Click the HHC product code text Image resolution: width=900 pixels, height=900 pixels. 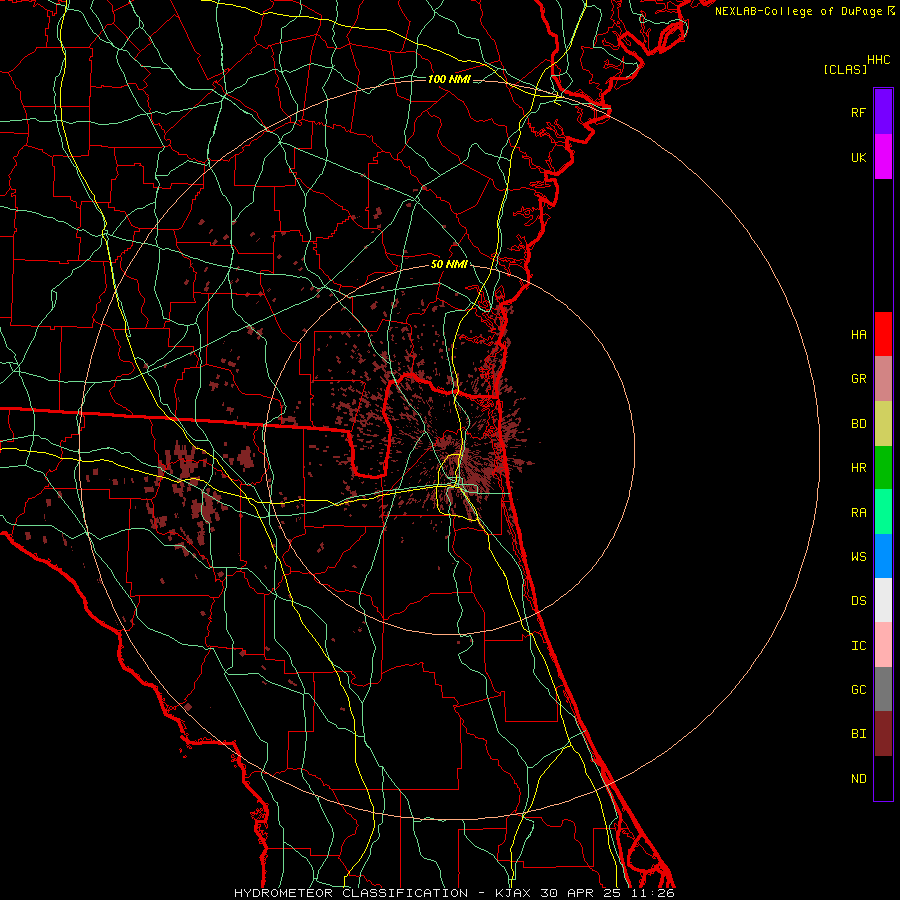878,60
